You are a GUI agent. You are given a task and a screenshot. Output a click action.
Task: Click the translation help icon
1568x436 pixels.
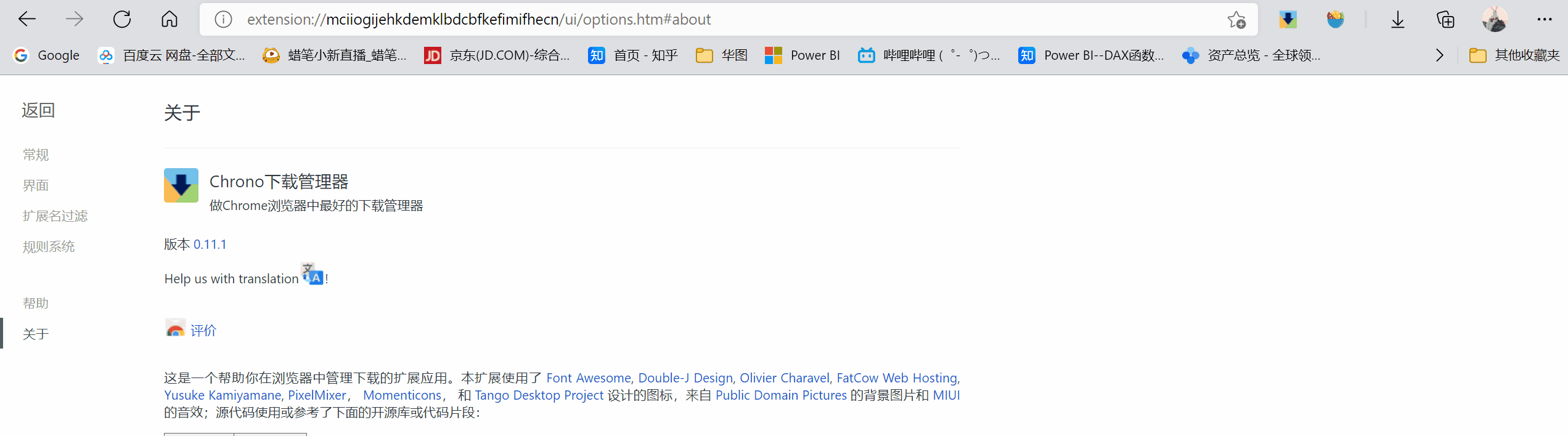pos(312,273)
